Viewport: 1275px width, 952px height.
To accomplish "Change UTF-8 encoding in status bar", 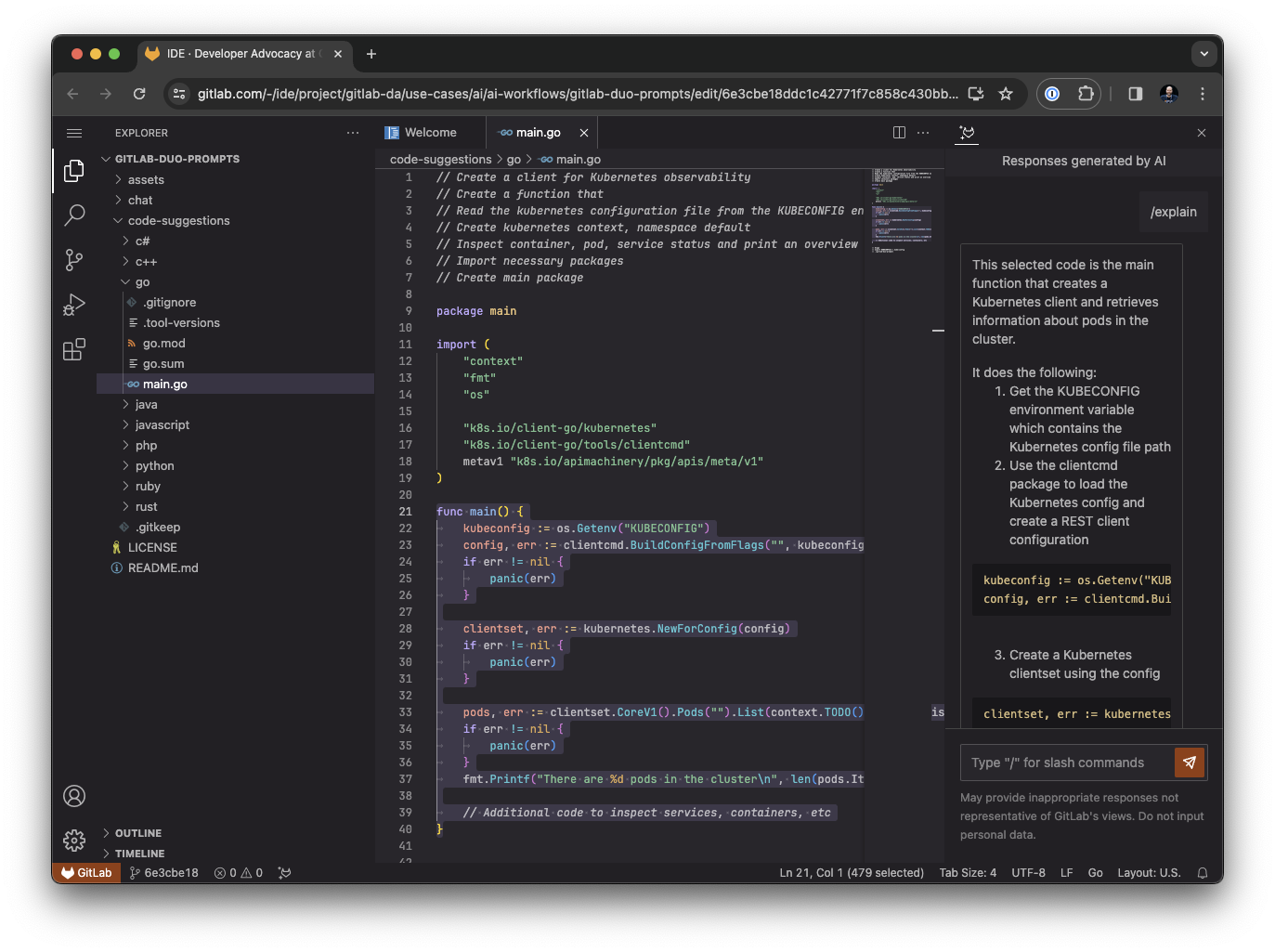I will click(x=1028, y=873).
